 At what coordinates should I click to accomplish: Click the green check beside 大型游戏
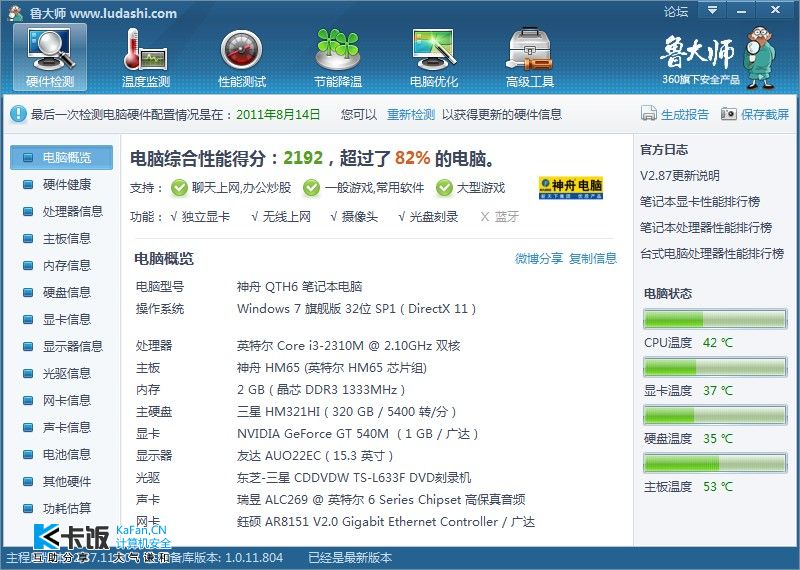[444, 188]
